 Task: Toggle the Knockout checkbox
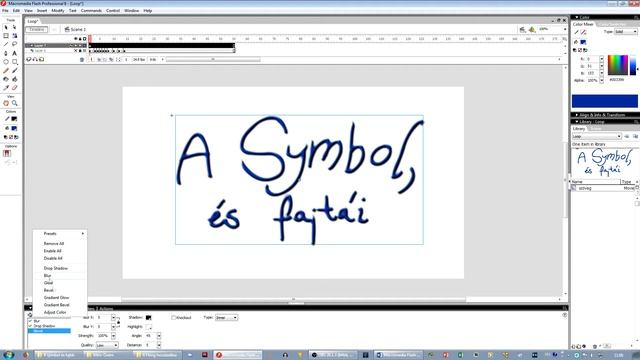173,318
